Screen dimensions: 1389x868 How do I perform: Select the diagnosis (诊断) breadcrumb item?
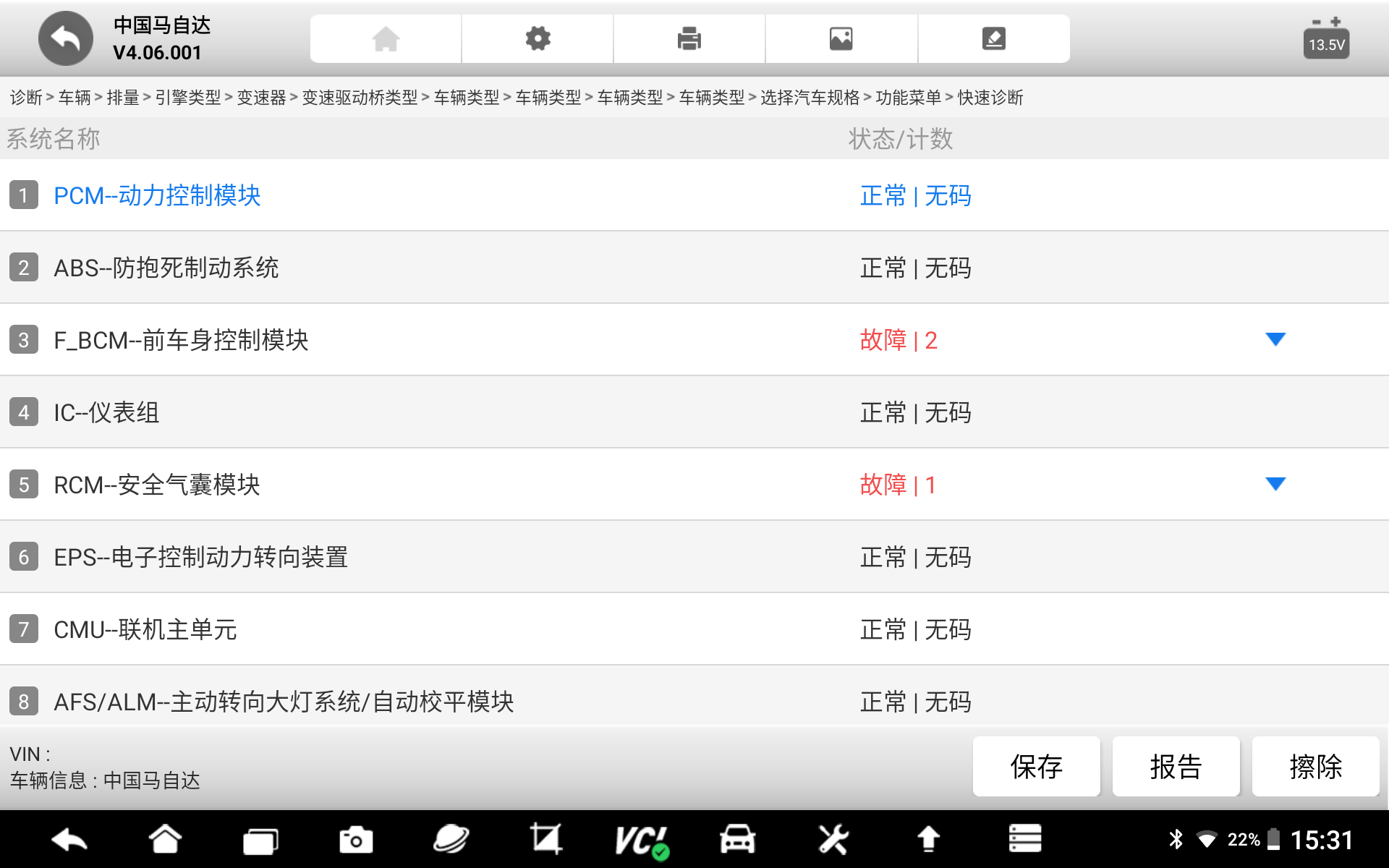pos(26,98)
